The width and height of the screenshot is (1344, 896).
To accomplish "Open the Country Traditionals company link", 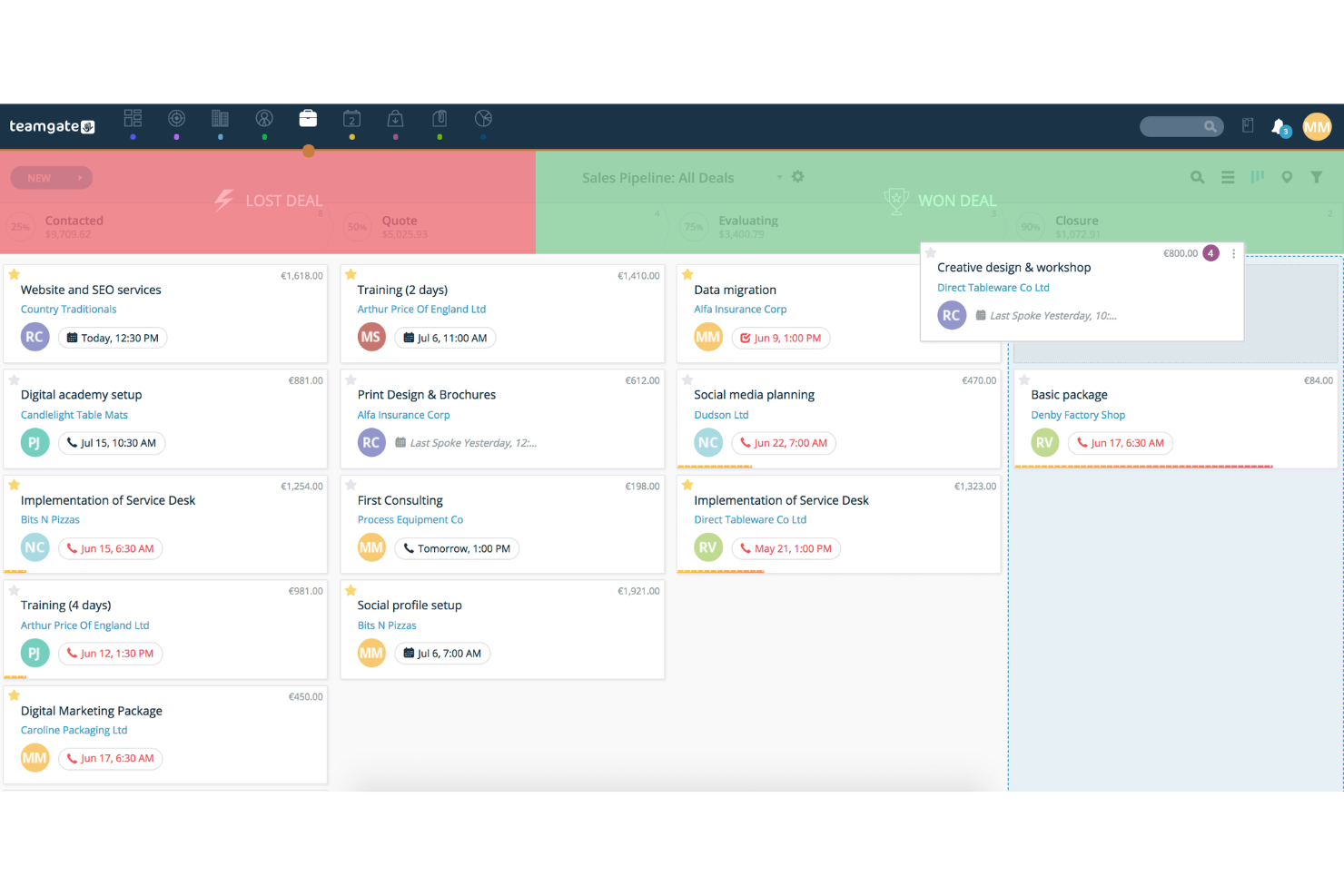I will [68, 310].
